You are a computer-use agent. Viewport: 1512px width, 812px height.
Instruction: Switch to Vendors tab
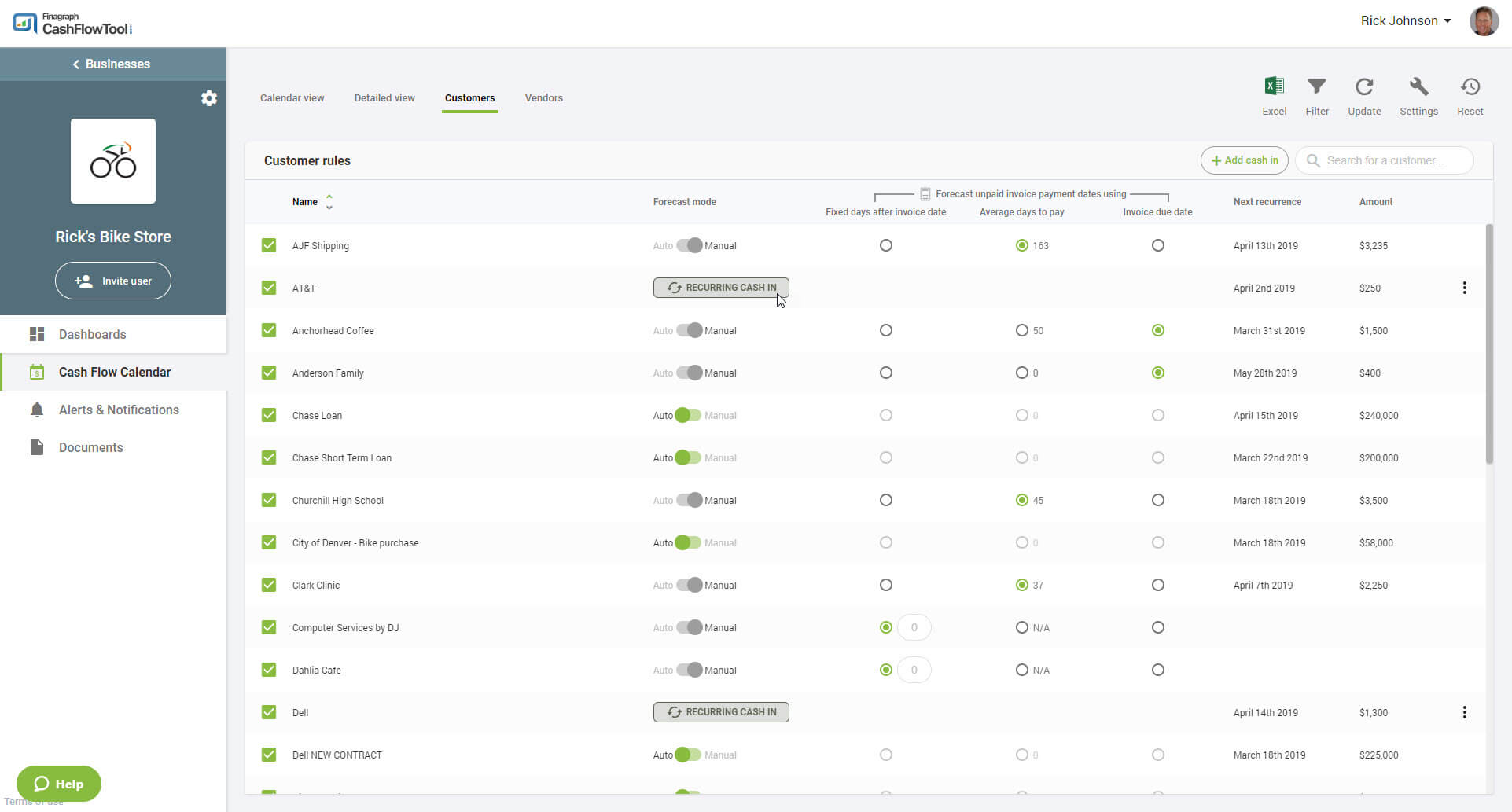click(543, 98)
